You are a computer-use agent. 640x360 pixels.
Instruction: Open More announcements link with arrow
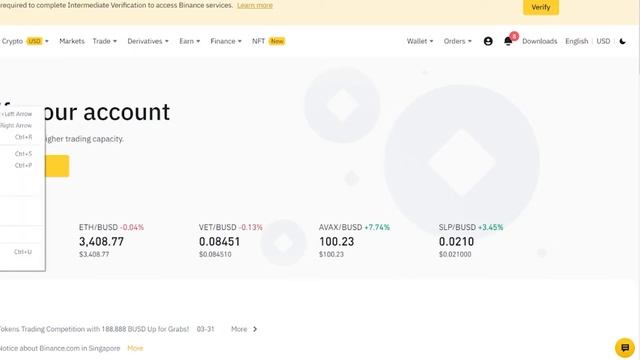[x=244, y=329]
